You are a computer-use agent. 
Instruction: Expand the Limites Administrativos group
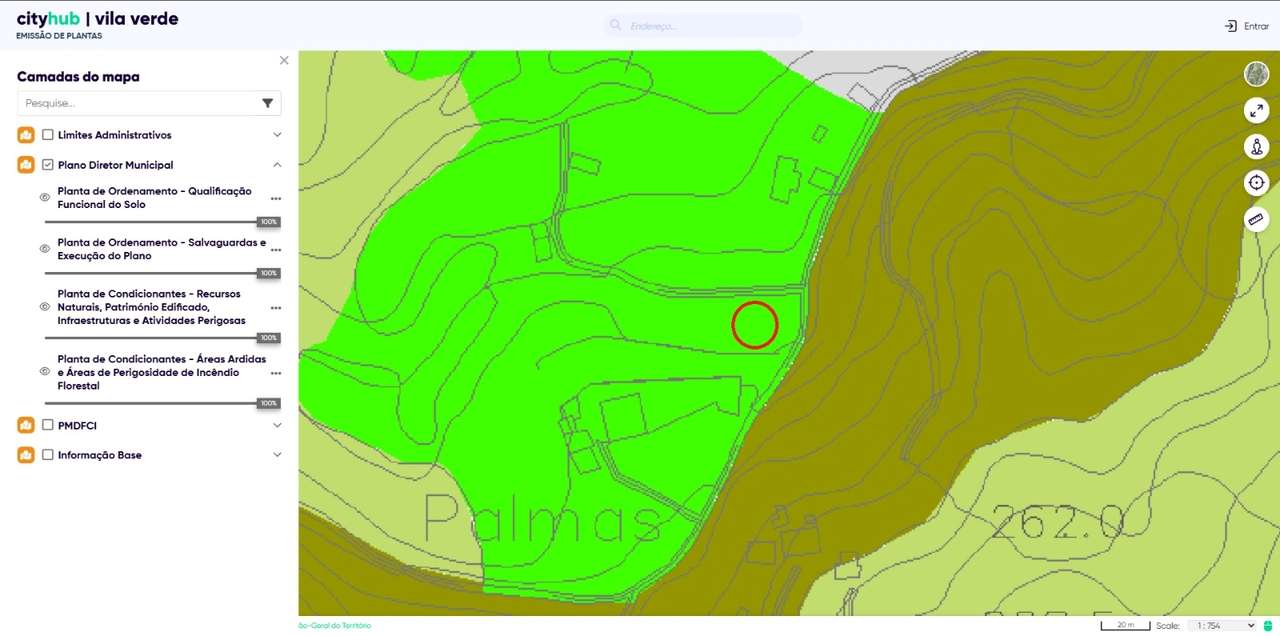pyautogui.click(x=277, y=135)
